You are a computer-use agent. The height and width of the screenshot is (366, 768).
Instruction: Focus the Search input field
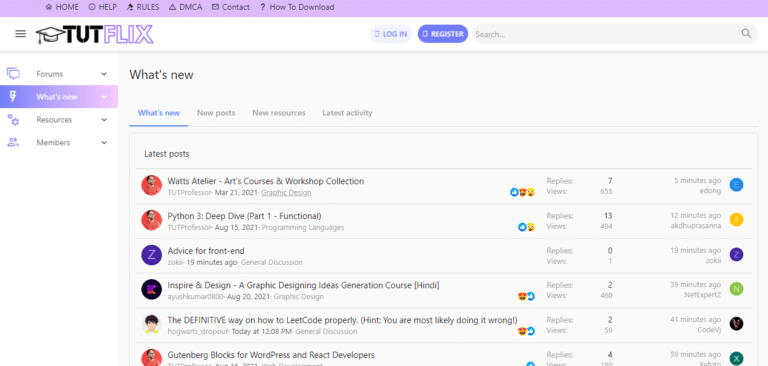coord(606,34)
